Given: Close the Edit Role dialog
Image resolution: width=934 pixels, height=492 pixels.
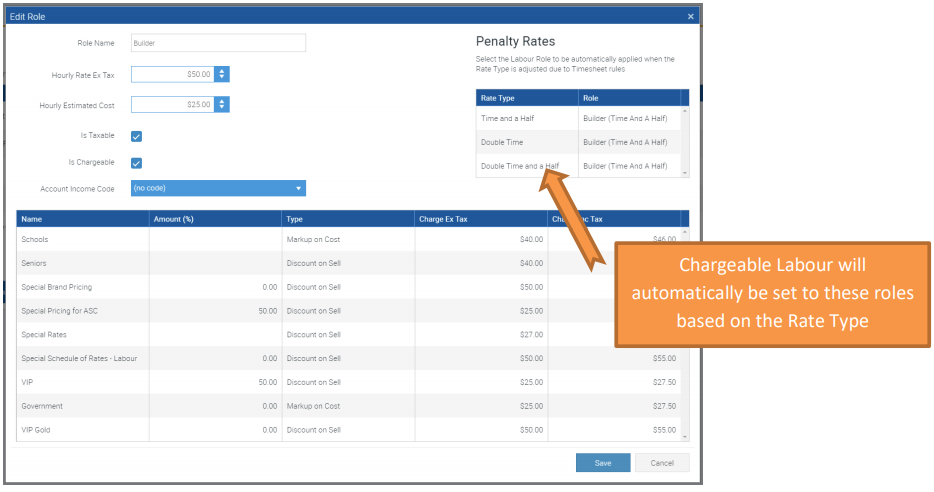Looking at the screenshot, I should tap(690, 16).
